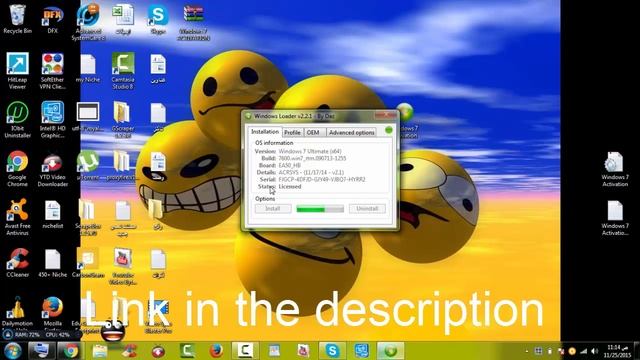Open YTD Video Downloader shortcut
The image size is (640, 360).
(x=52, y=169)
